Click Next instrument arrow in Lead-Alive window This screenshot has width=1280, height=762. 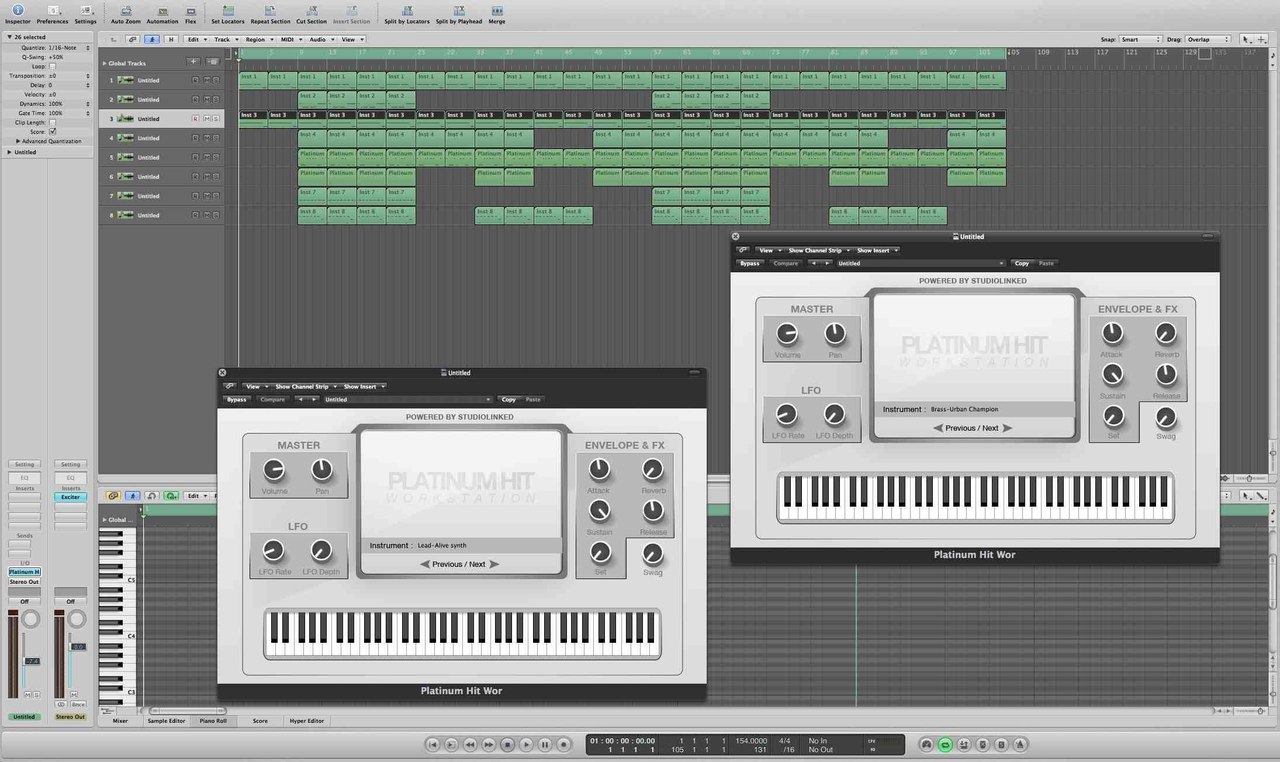pos(494,564)
